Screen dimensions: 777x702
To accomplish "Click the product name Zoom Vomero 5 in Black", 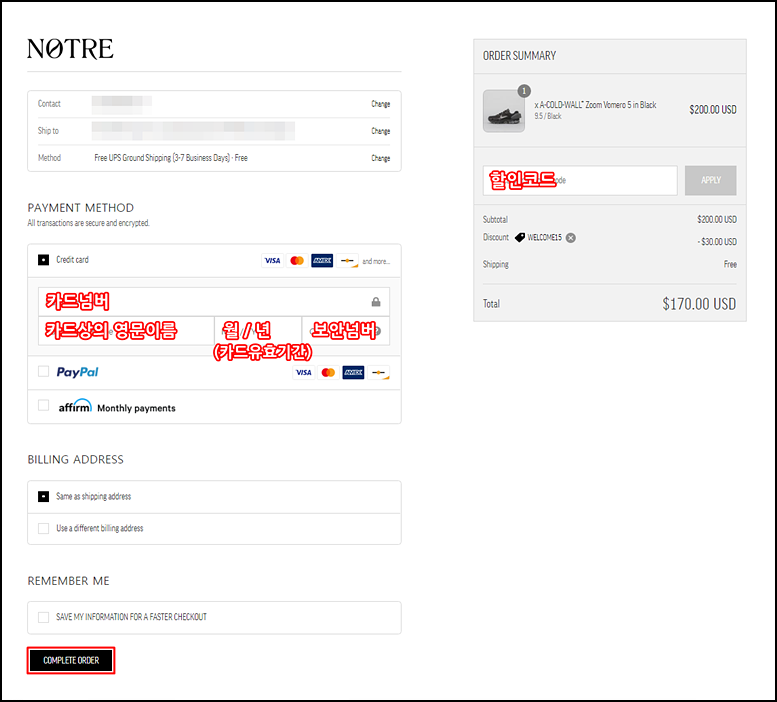I will click(x=595, y=105).
